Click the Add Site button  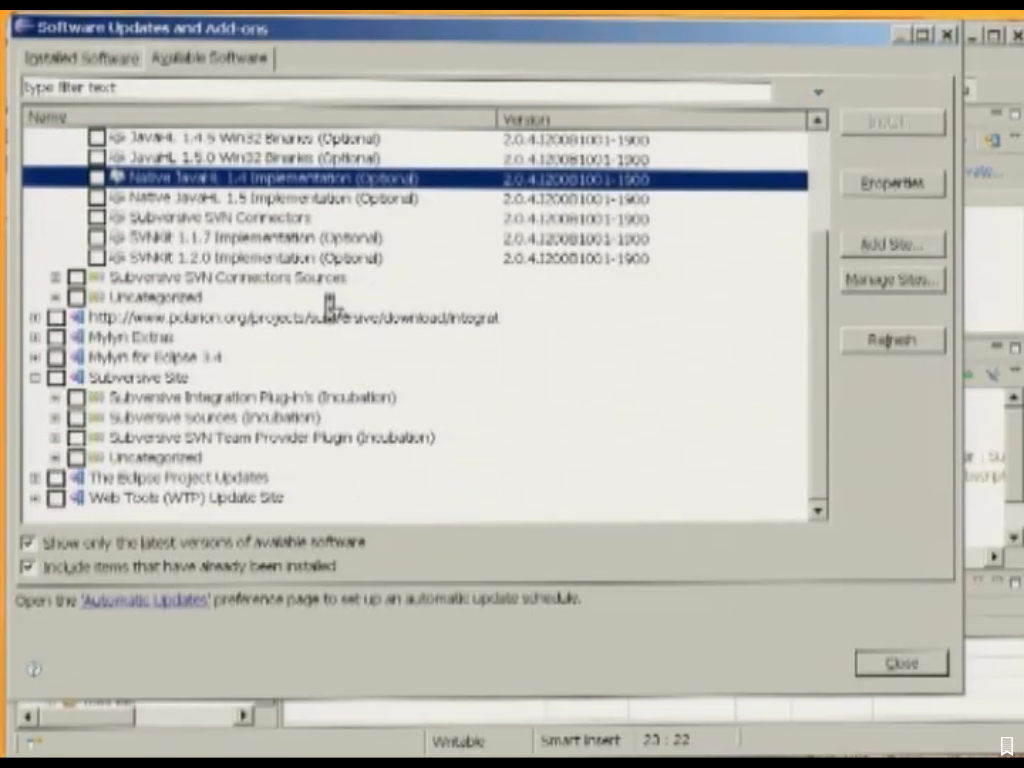pyautogui.click(x=893, y=244)
